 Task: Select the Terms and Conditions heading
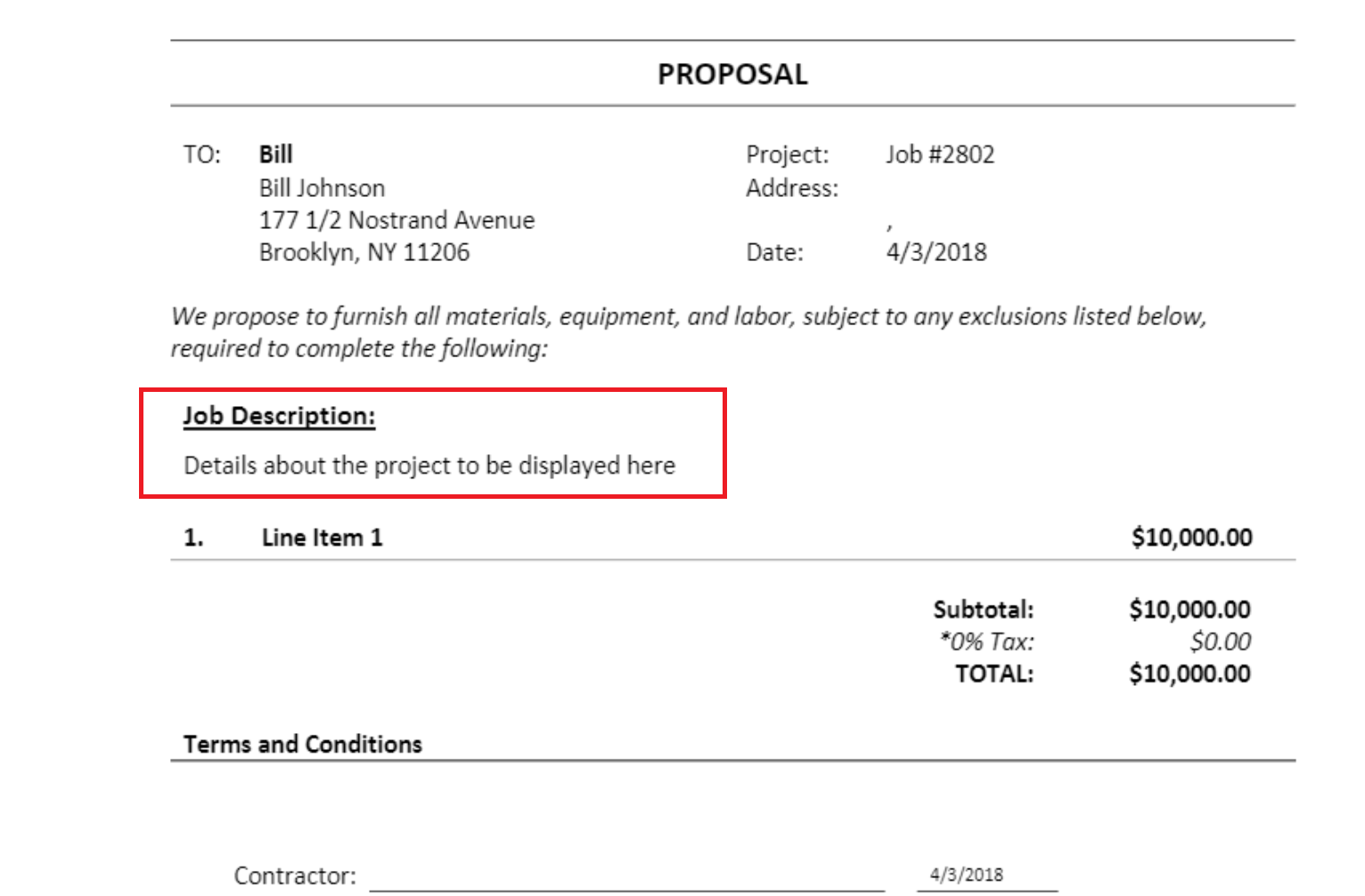click(x=303, y=744)
